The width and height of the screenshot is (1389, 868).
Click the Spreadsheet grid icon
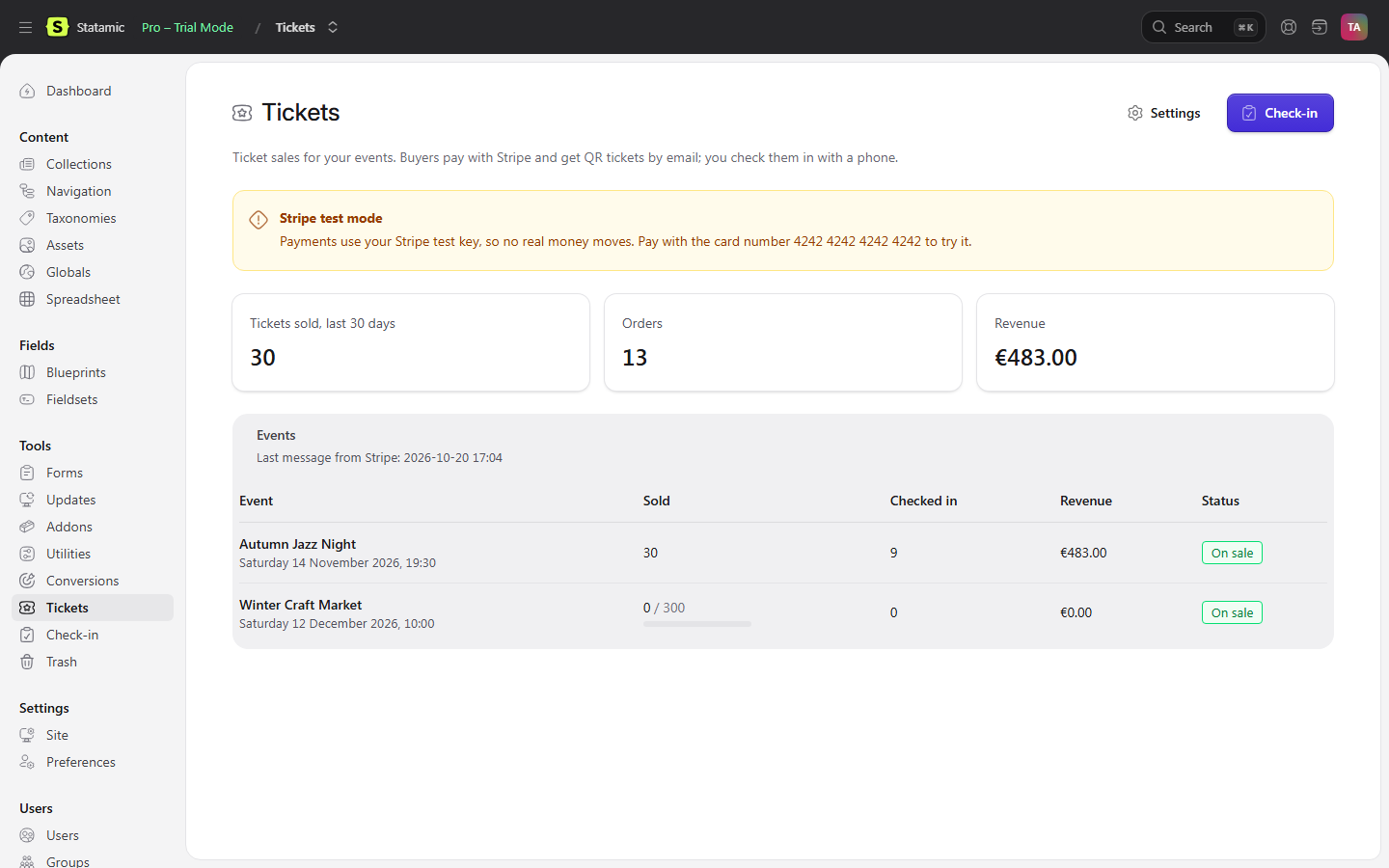[x=27, y=299]
